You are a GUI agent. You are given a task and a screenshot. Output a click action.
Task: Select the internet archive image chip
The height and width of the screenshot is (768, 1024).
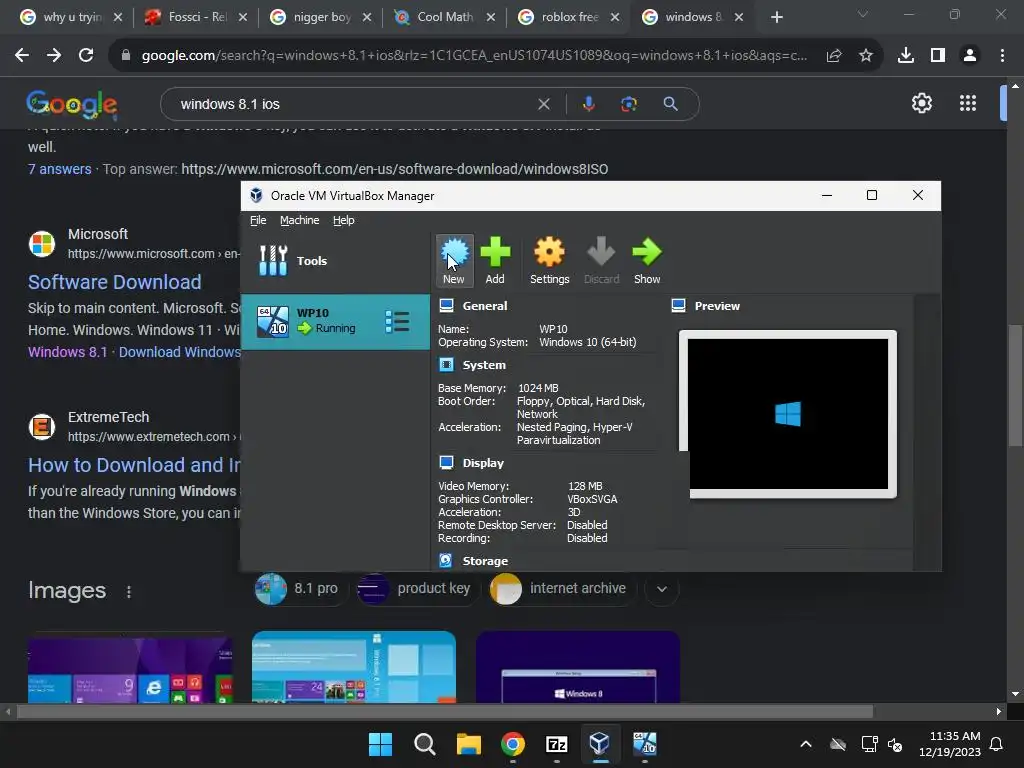click(x=561, y=588)
